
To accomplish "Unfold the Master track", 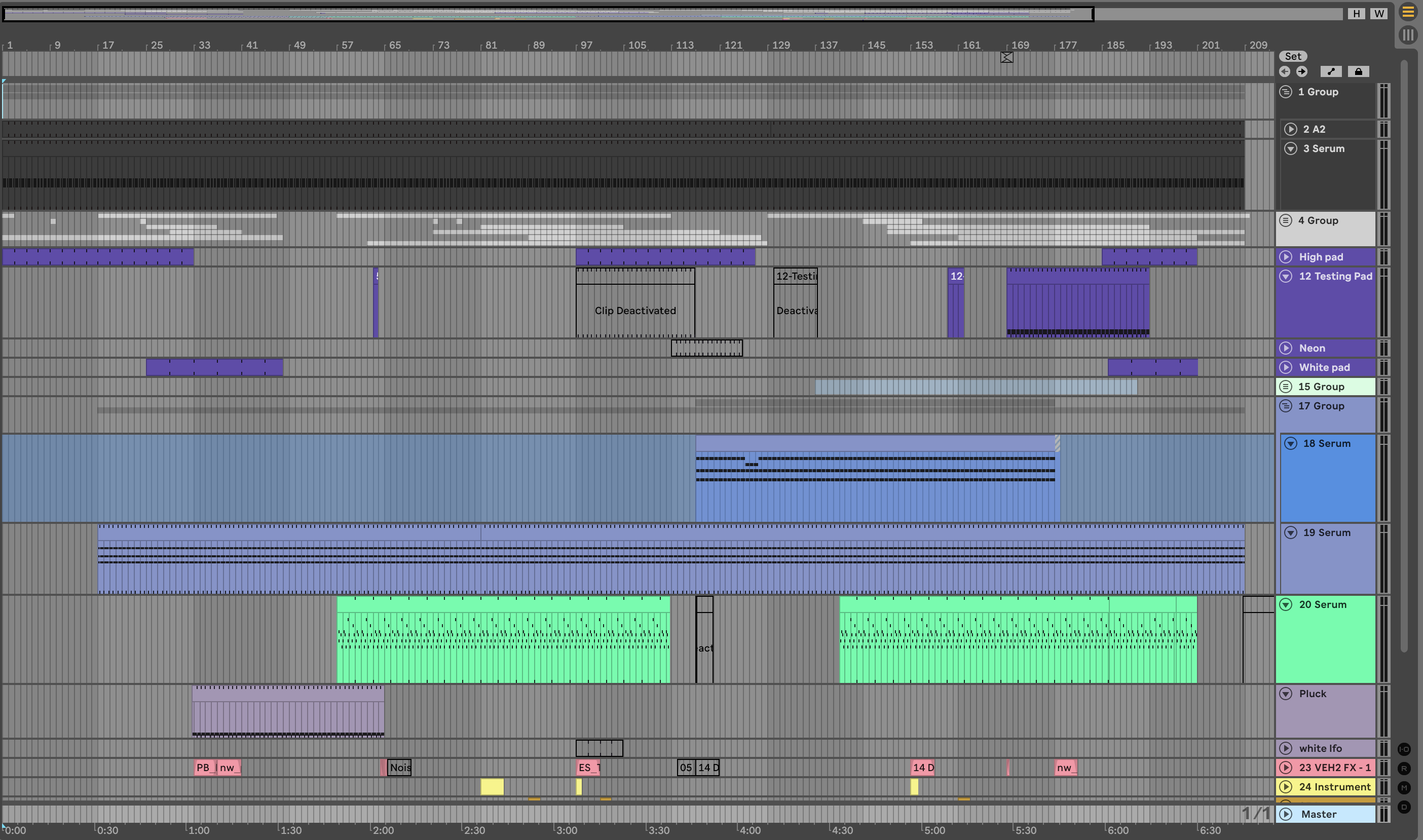I will (x=1286, y=814).
